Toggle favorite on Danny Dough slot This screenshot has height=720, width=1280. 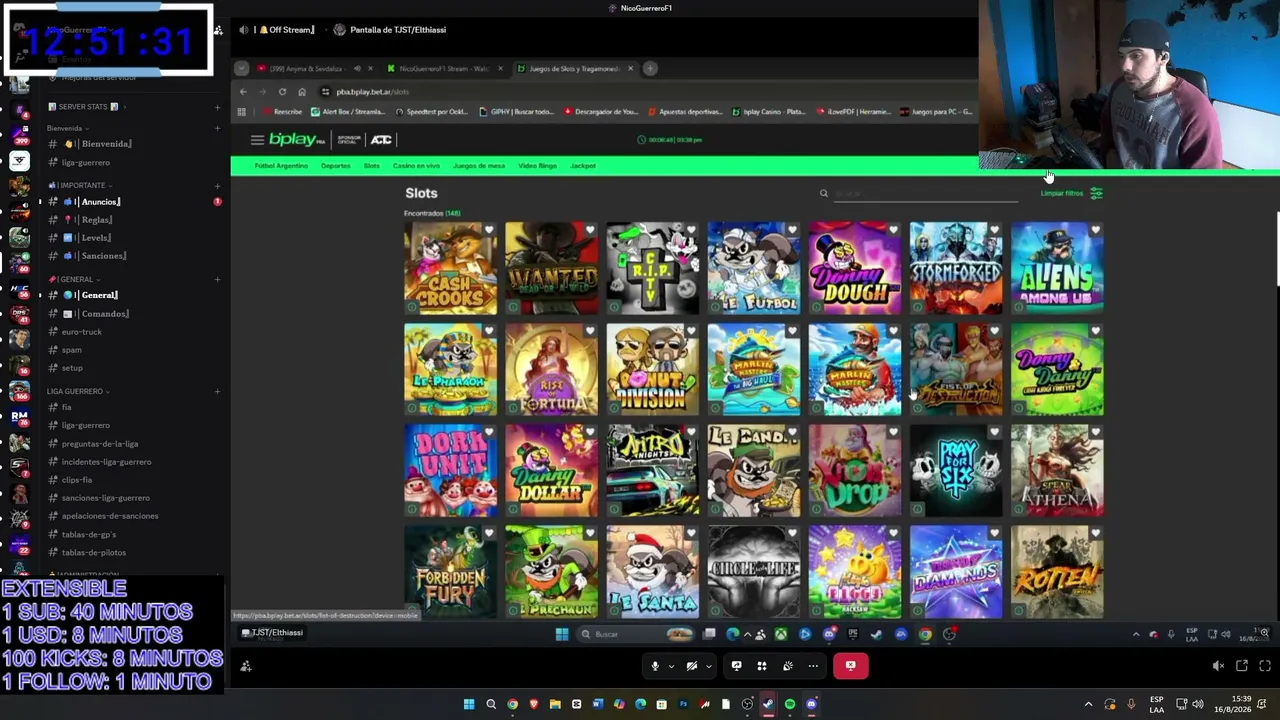[893, 231]
